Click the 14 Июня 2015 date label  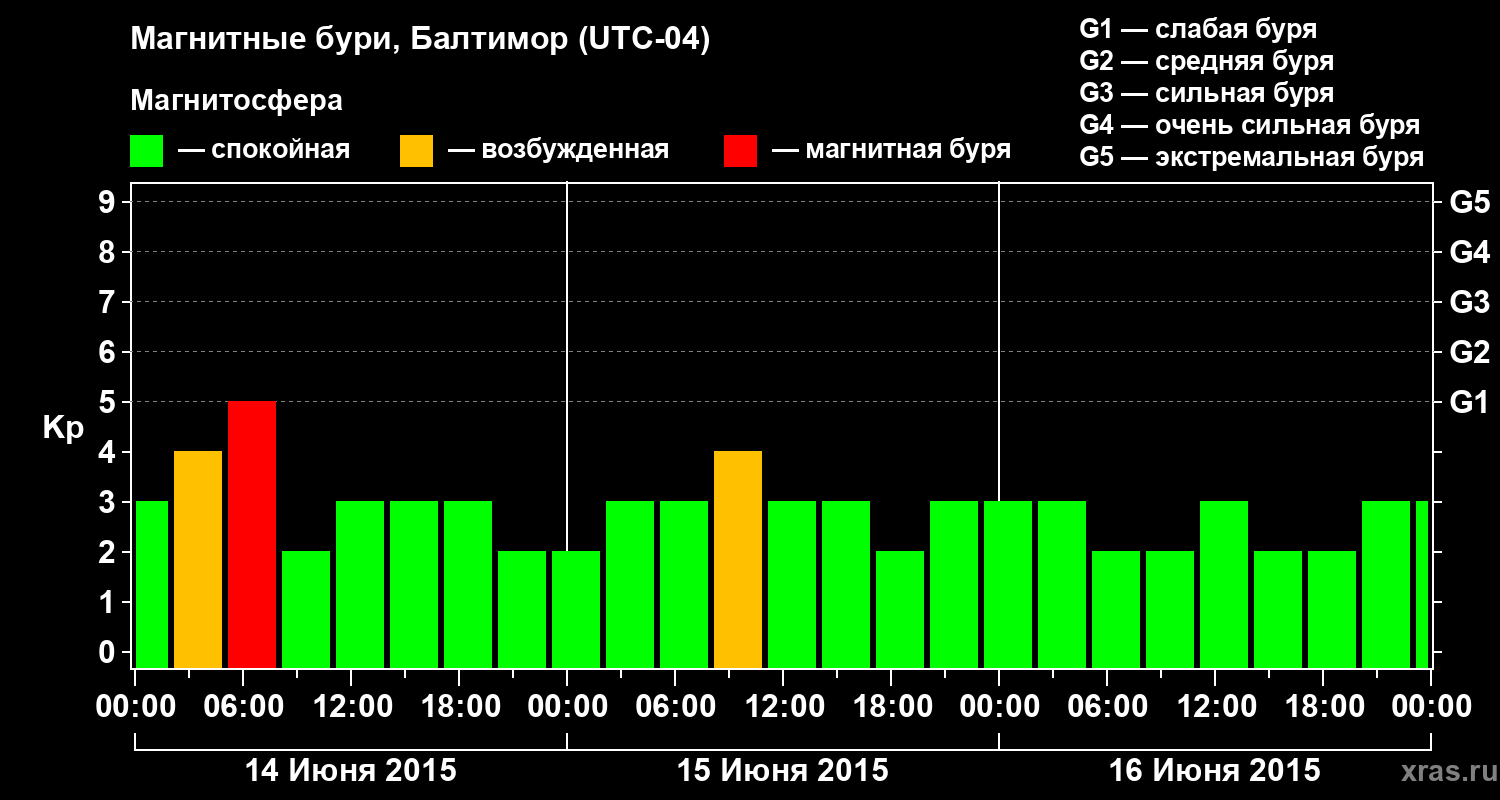(351, 771)
